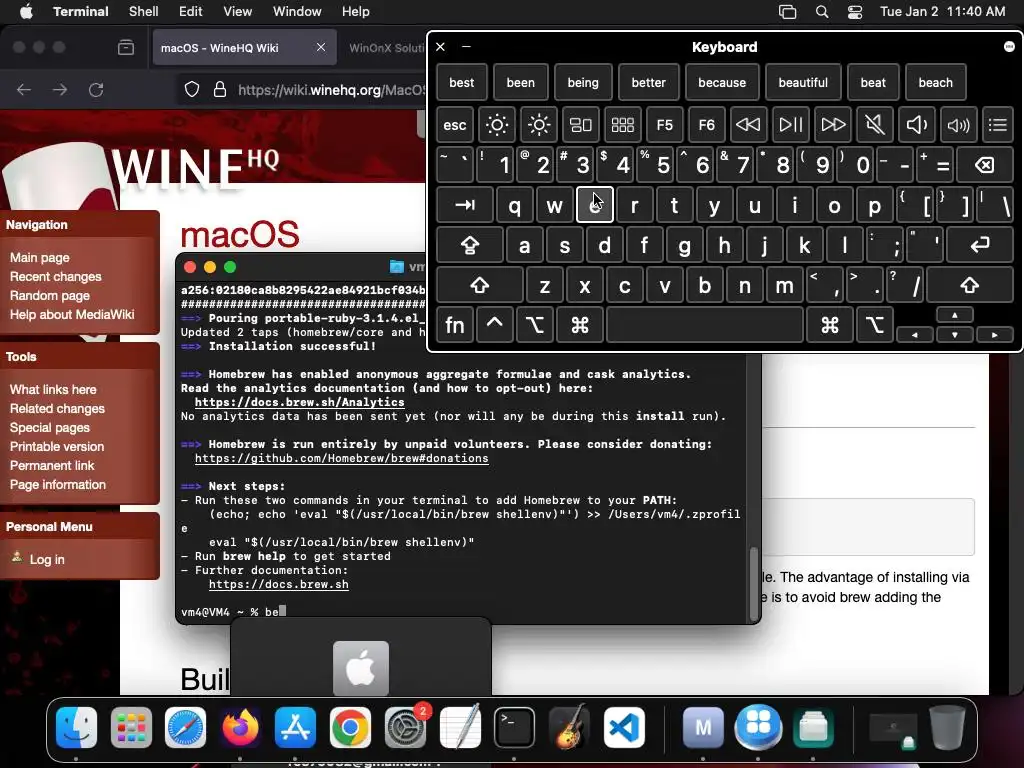Open What links here link

coord(53,389)
